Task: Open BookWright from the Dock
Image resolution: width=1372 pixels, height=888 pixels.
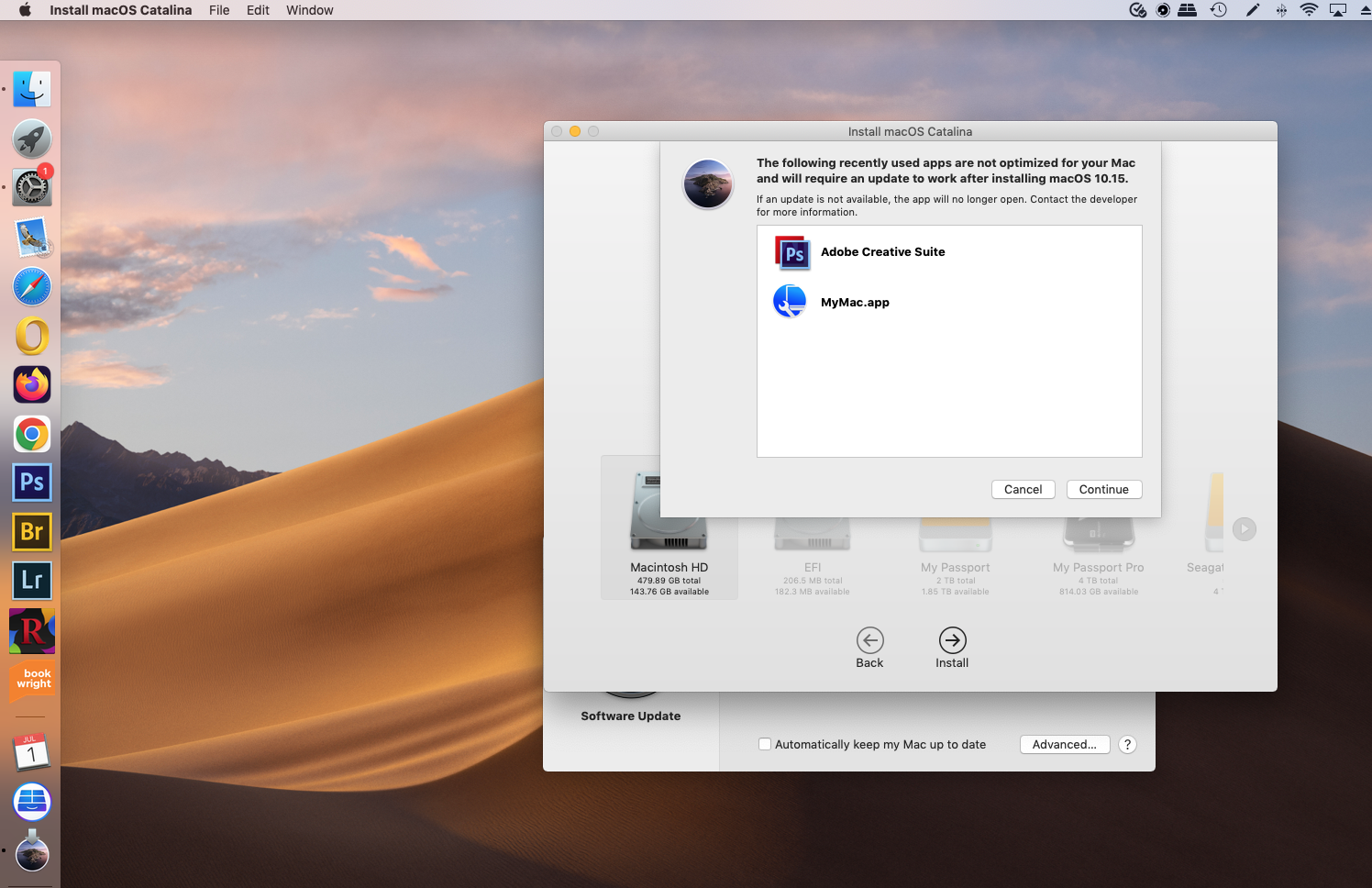Action: click(x=32, y=680)
